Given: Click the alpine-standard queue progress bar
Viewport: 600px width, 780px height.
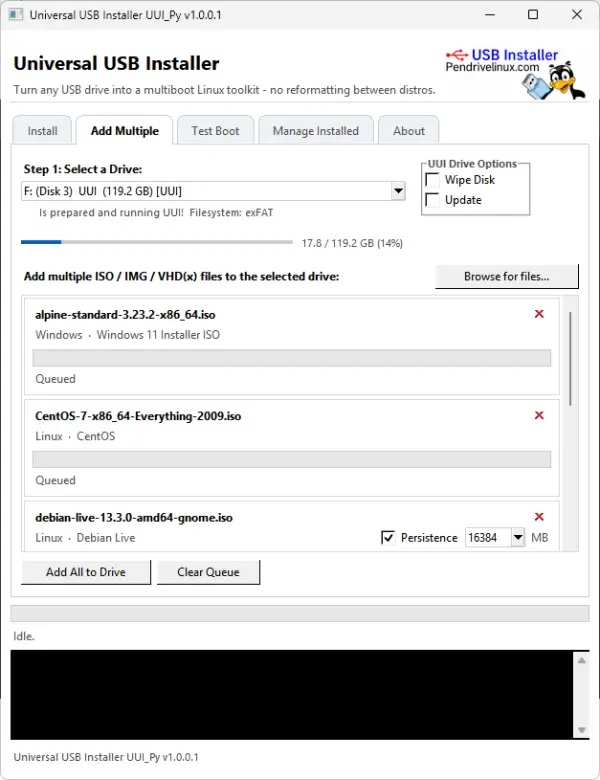Looking at the screenshot, I should (292, 358).
